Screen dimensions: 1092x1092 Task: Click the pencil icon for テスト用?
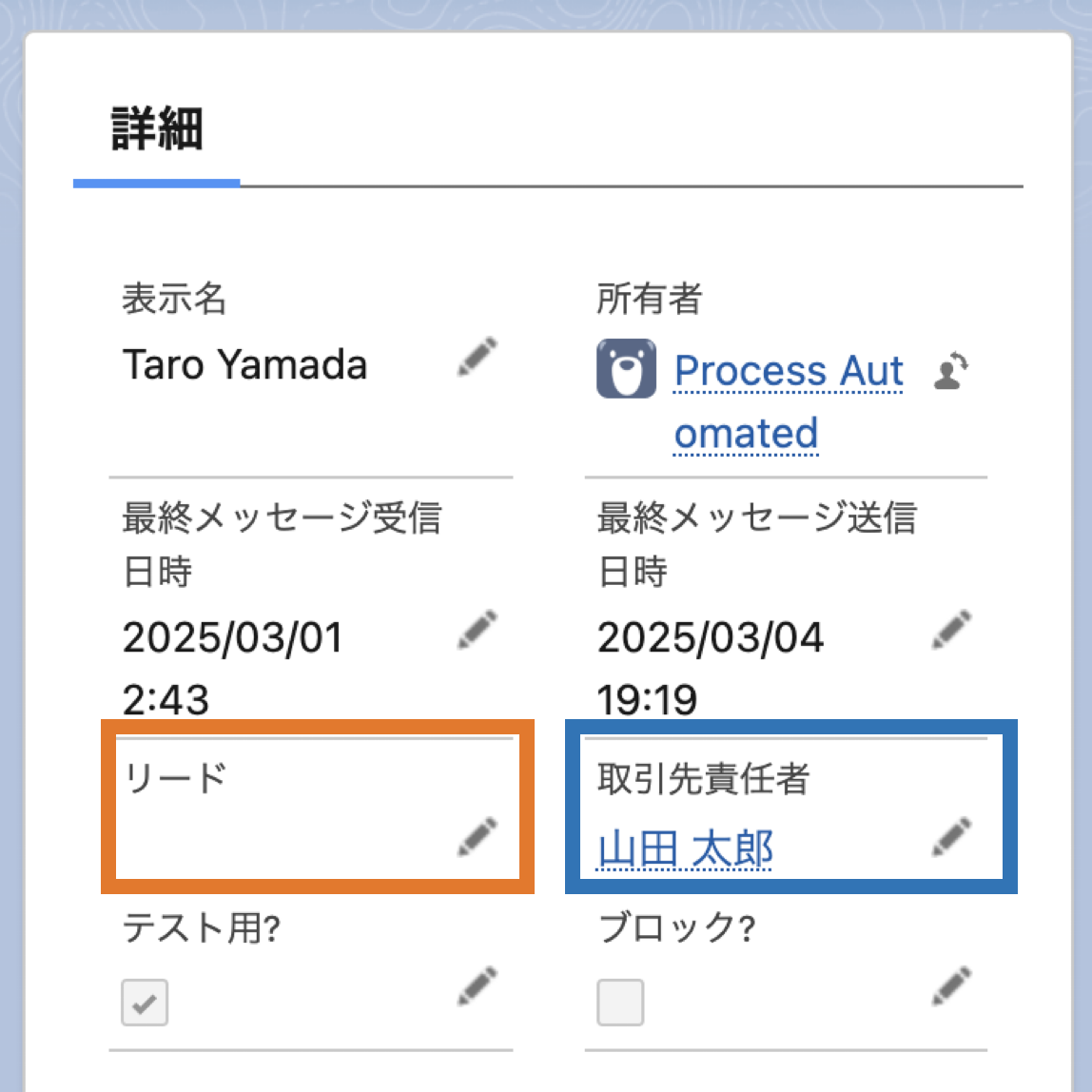pyautogui.click(x=478, y=986)
